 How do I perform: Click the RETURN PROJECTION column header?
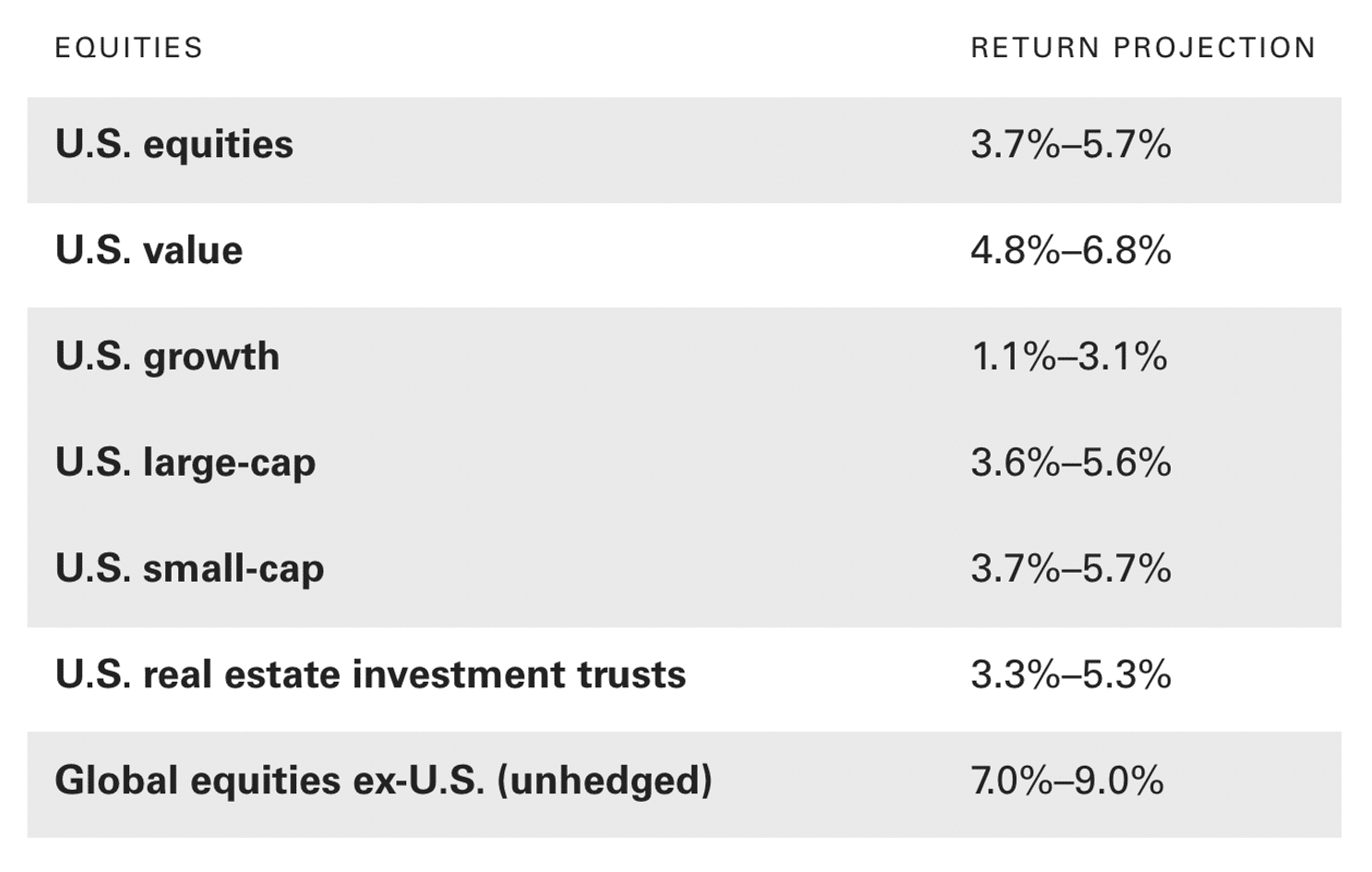click(x=1142, y=48)
